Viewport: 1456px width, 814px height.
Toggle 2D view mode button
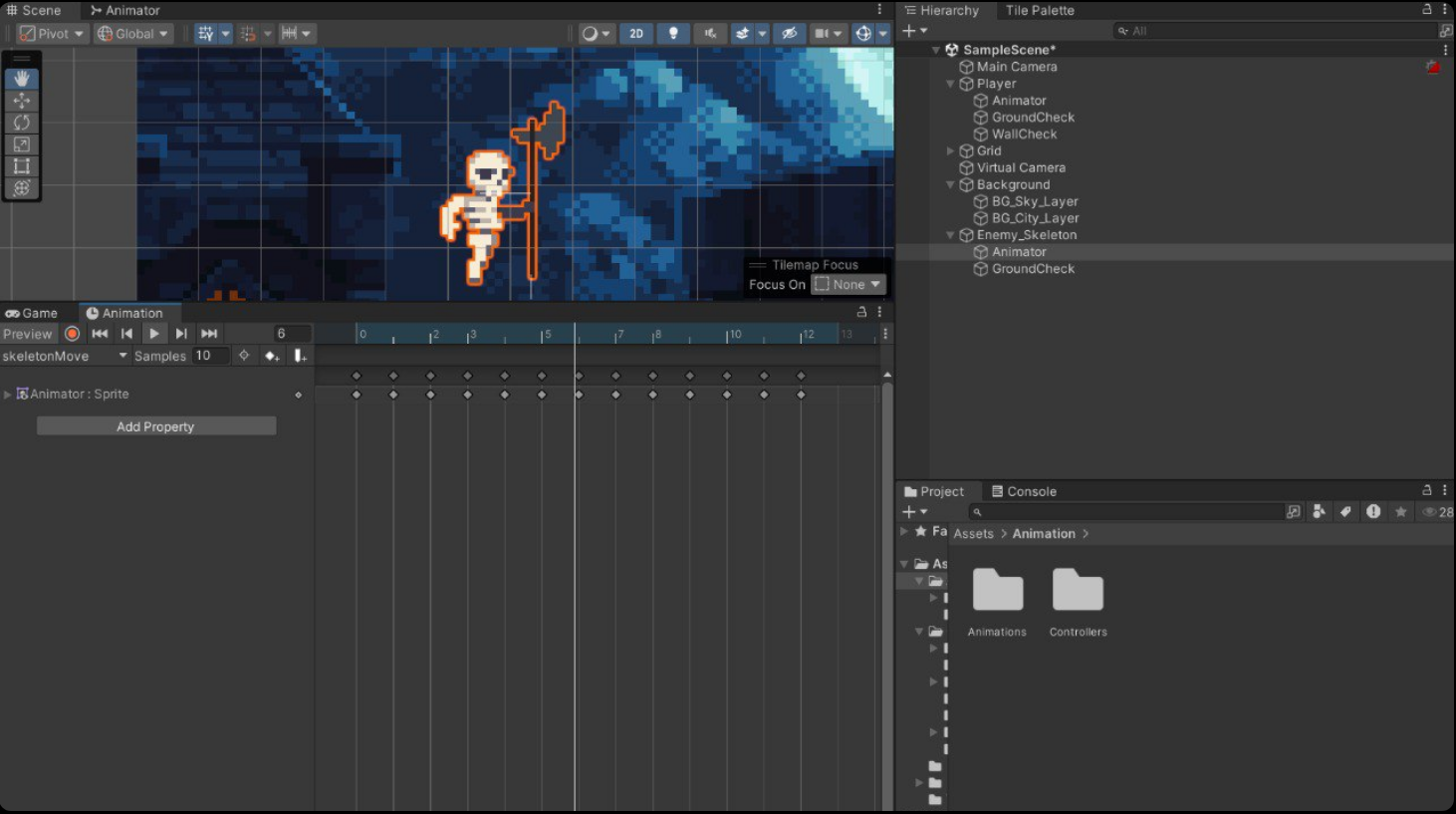pos(635,33)
